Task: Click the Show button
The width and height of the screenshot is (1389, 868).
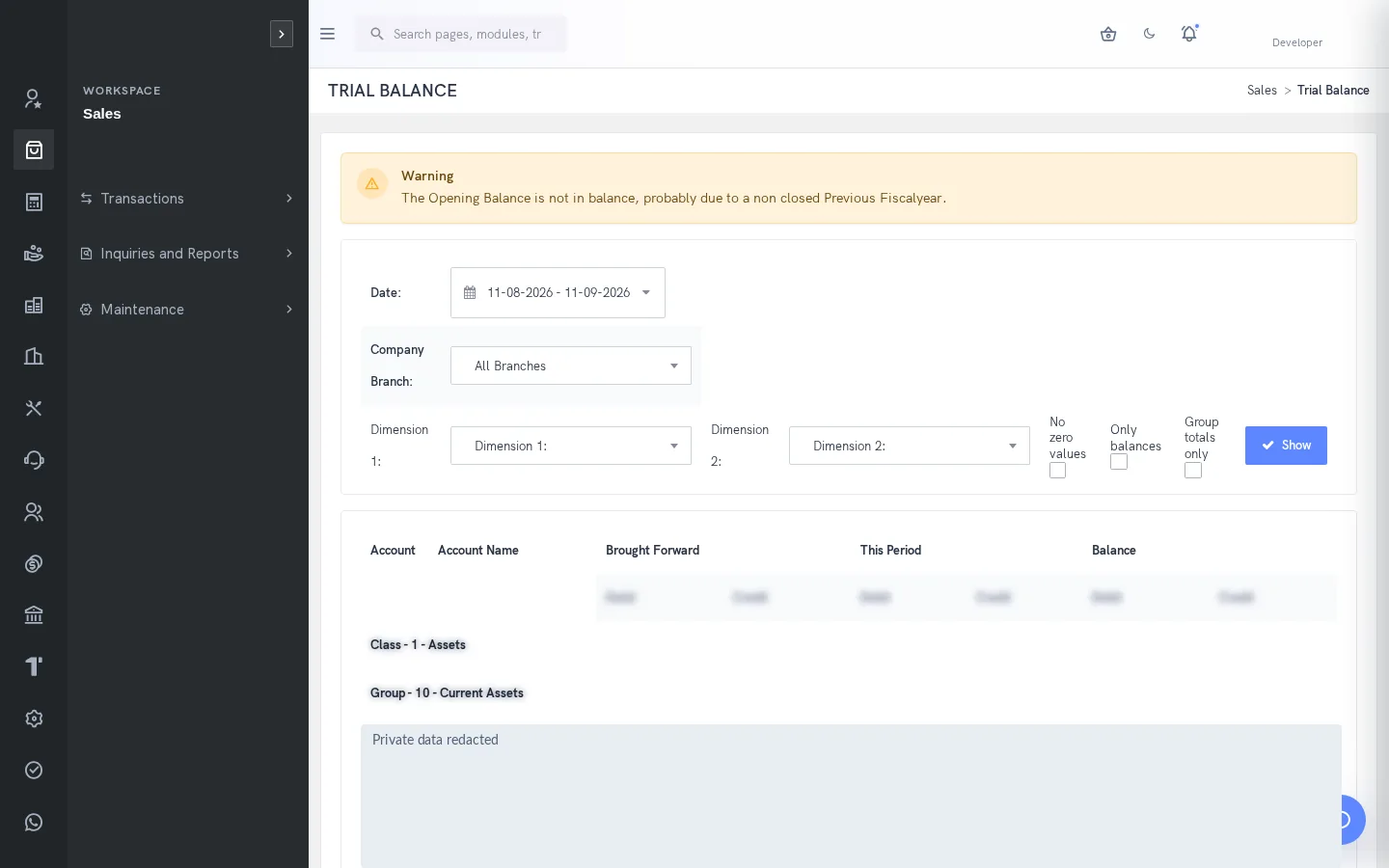Action: click(1286, 446)
